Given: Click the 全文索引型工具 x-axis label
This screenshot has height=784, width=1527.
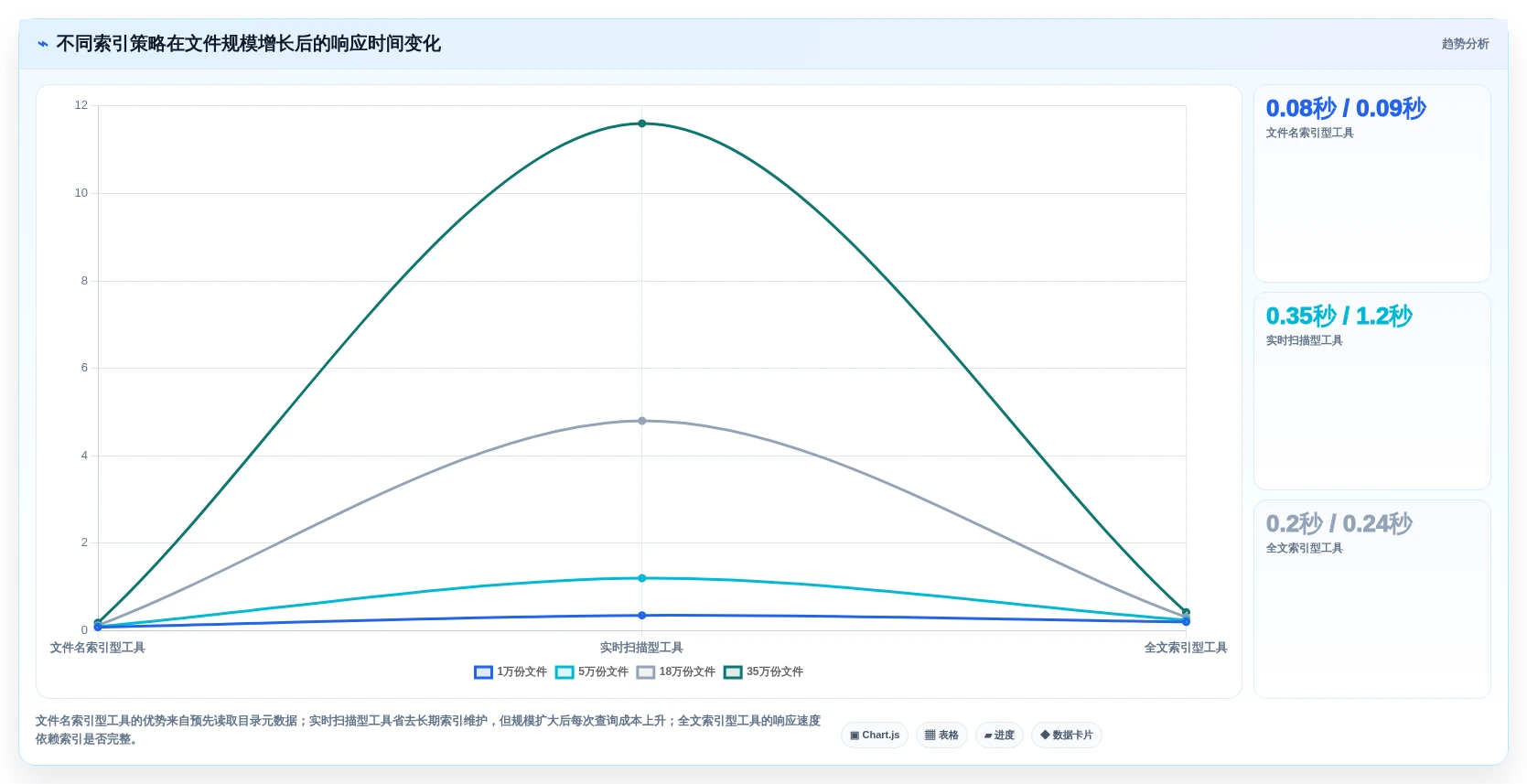Looking at the screenshot, I should pyautogui.click(x=1186, y=648).
